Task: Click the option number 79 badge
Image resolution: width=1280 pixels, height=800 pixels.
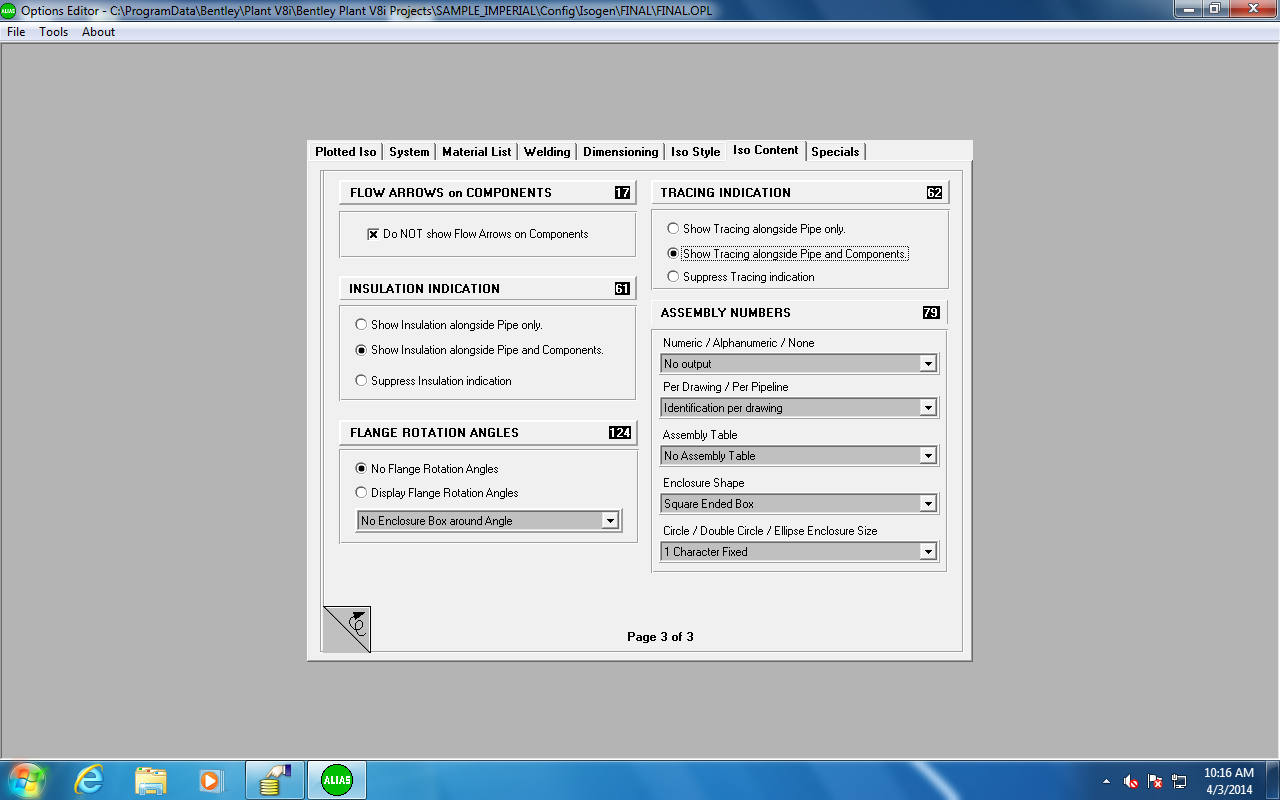Action: (931, 313)
